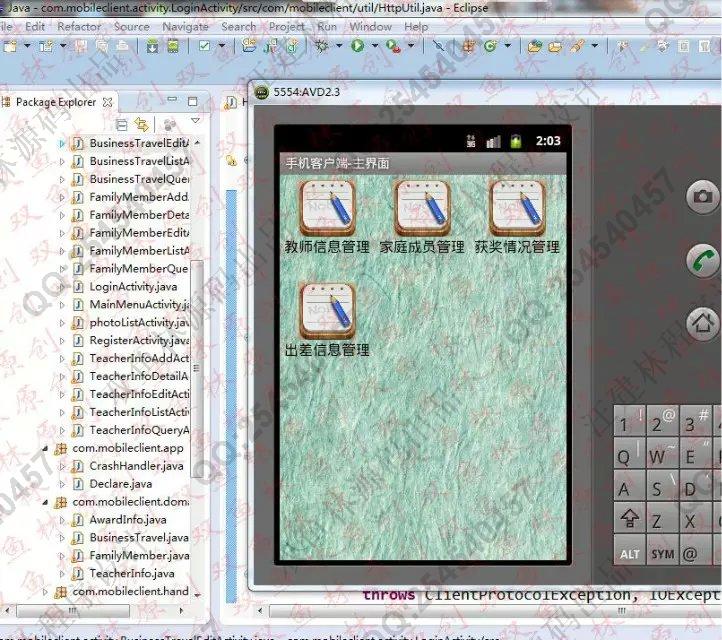
Task: Click Package Explorer scroll right arrow
Action: pyautogui.click(x=181, y=611)
